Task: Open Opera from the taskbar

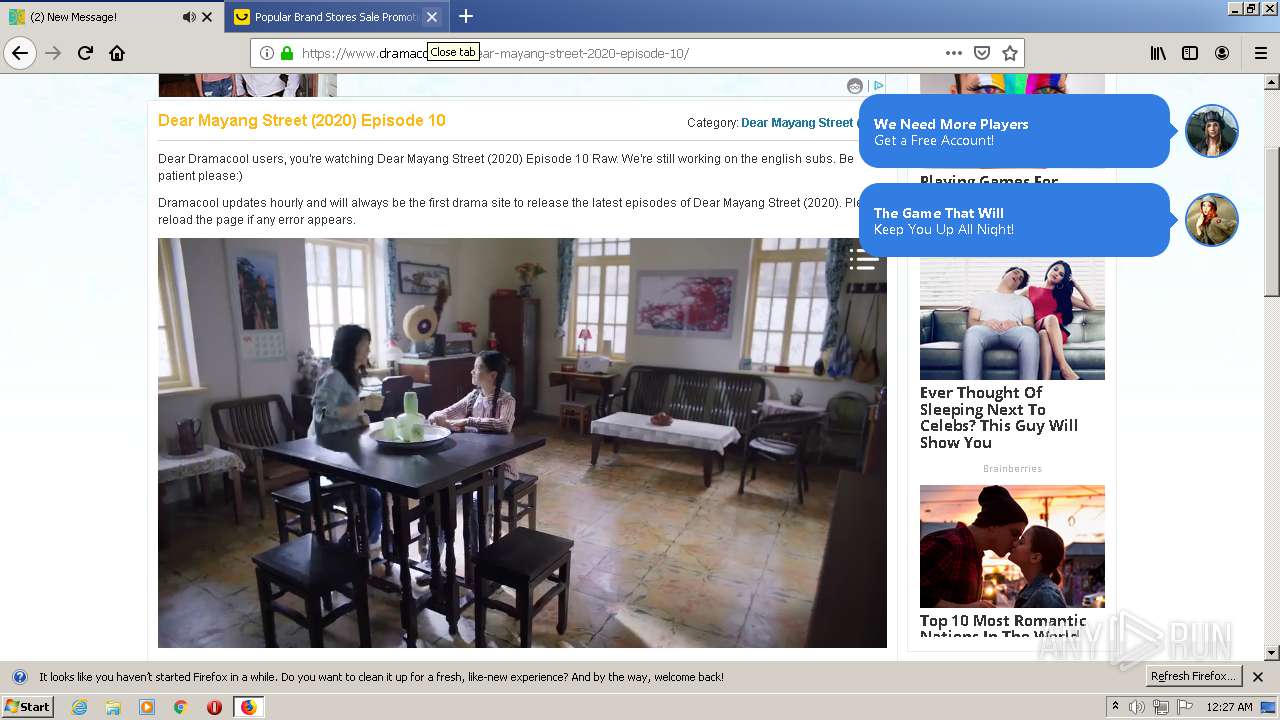Action: click(x=214, y=707)
